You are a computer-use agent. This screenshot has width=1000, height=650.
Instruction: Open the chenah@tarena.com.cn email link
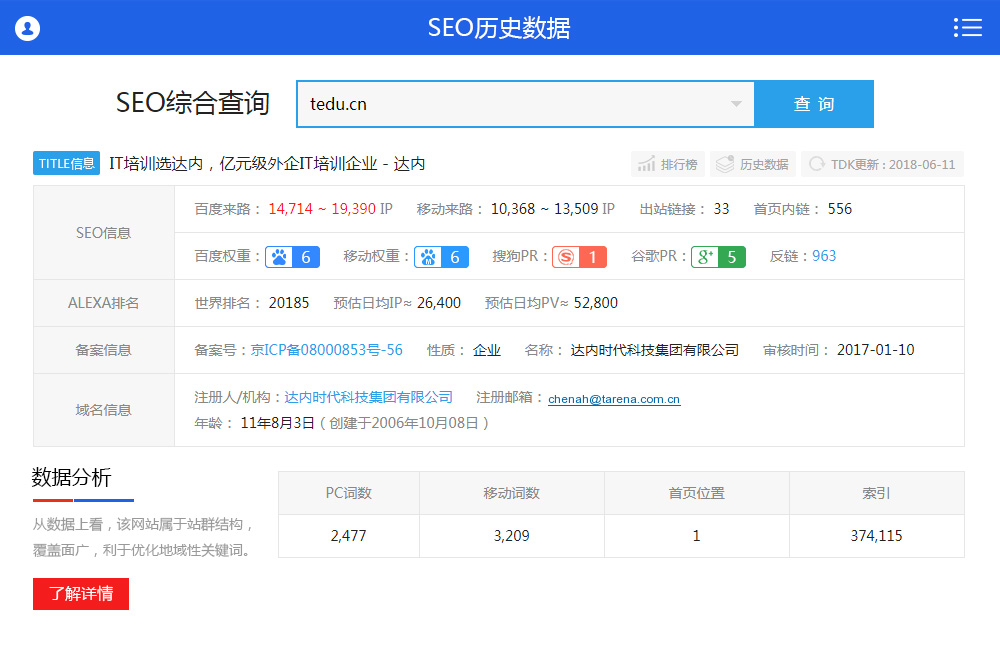pyautogui.click(x=614, y=399)
